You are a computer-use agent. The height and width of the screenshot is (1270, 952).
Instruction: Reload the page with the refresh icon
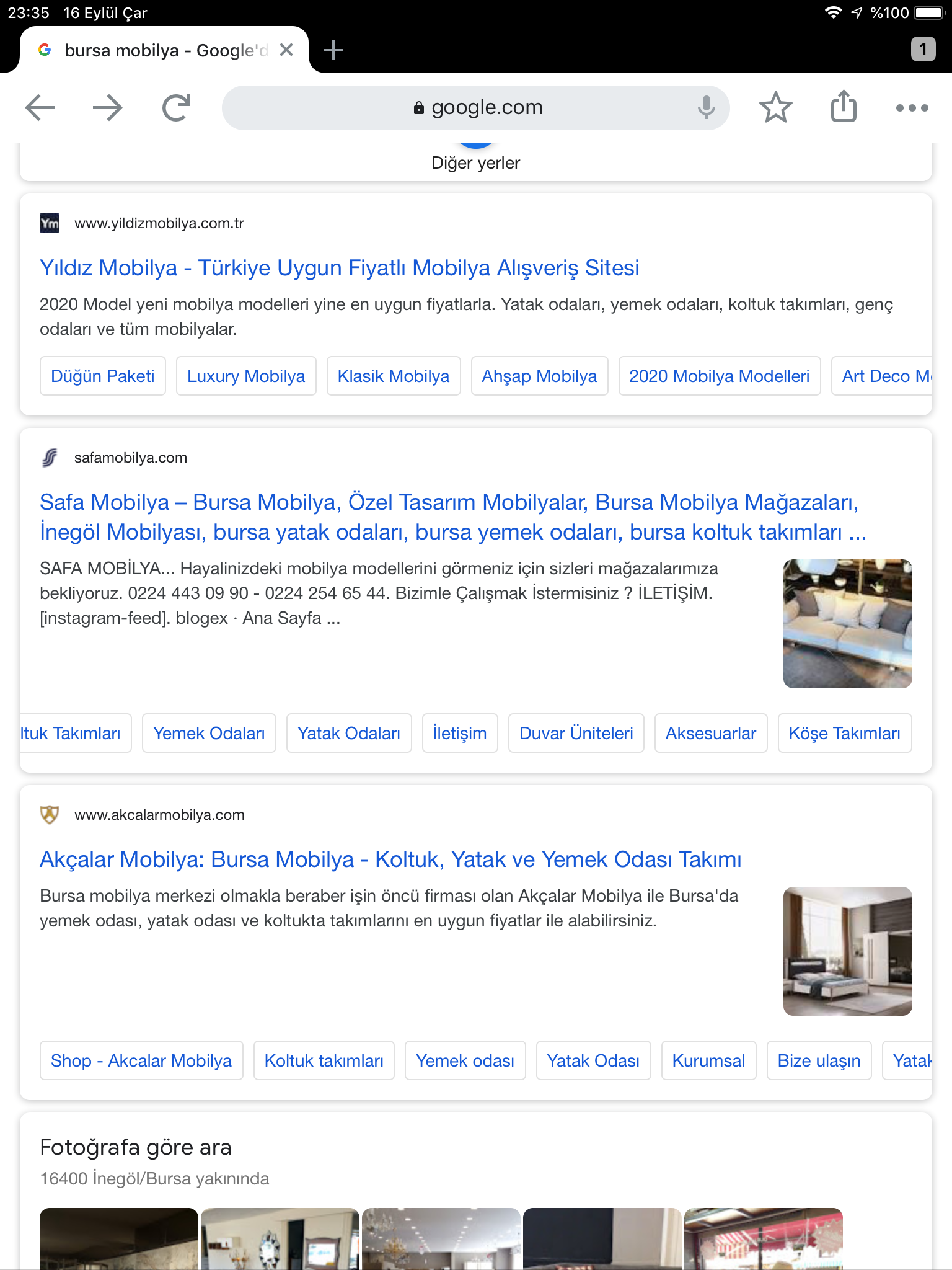(x=176, y=108)
